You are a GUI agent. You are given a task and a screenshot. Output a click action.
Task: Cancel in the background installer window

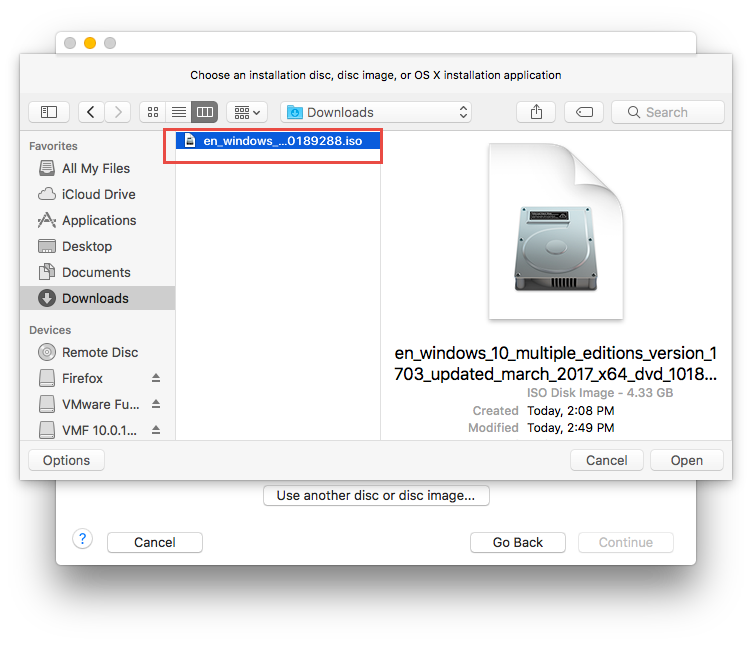(155, 542)
